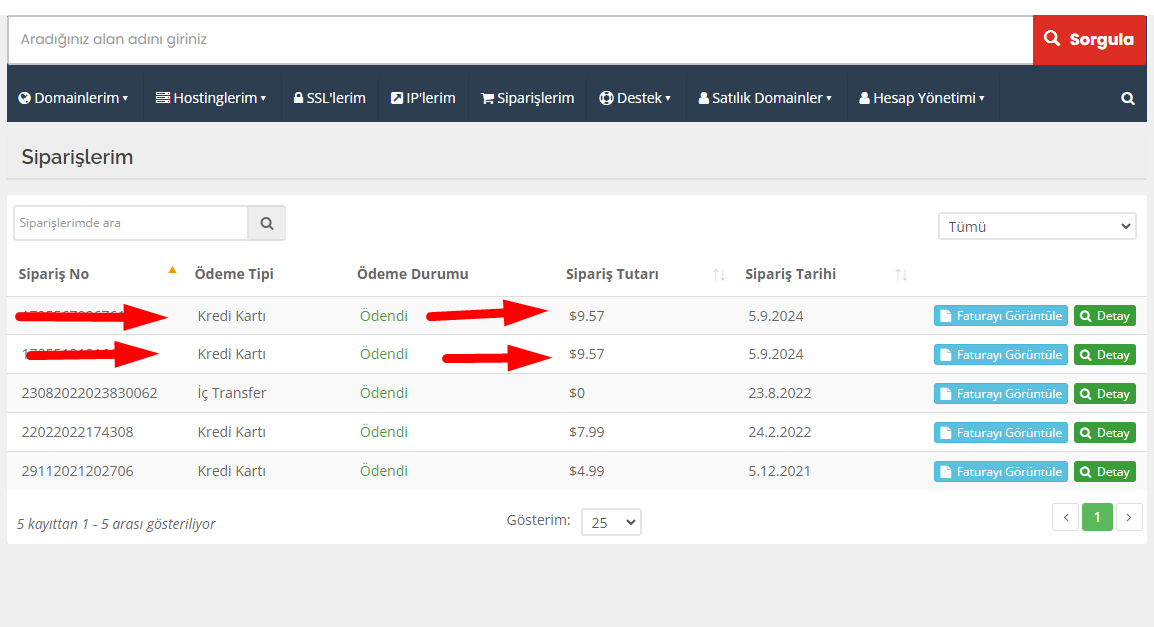Open the Hostinglerim menu
Viewport: 1154px width, 627px height.
211,98
